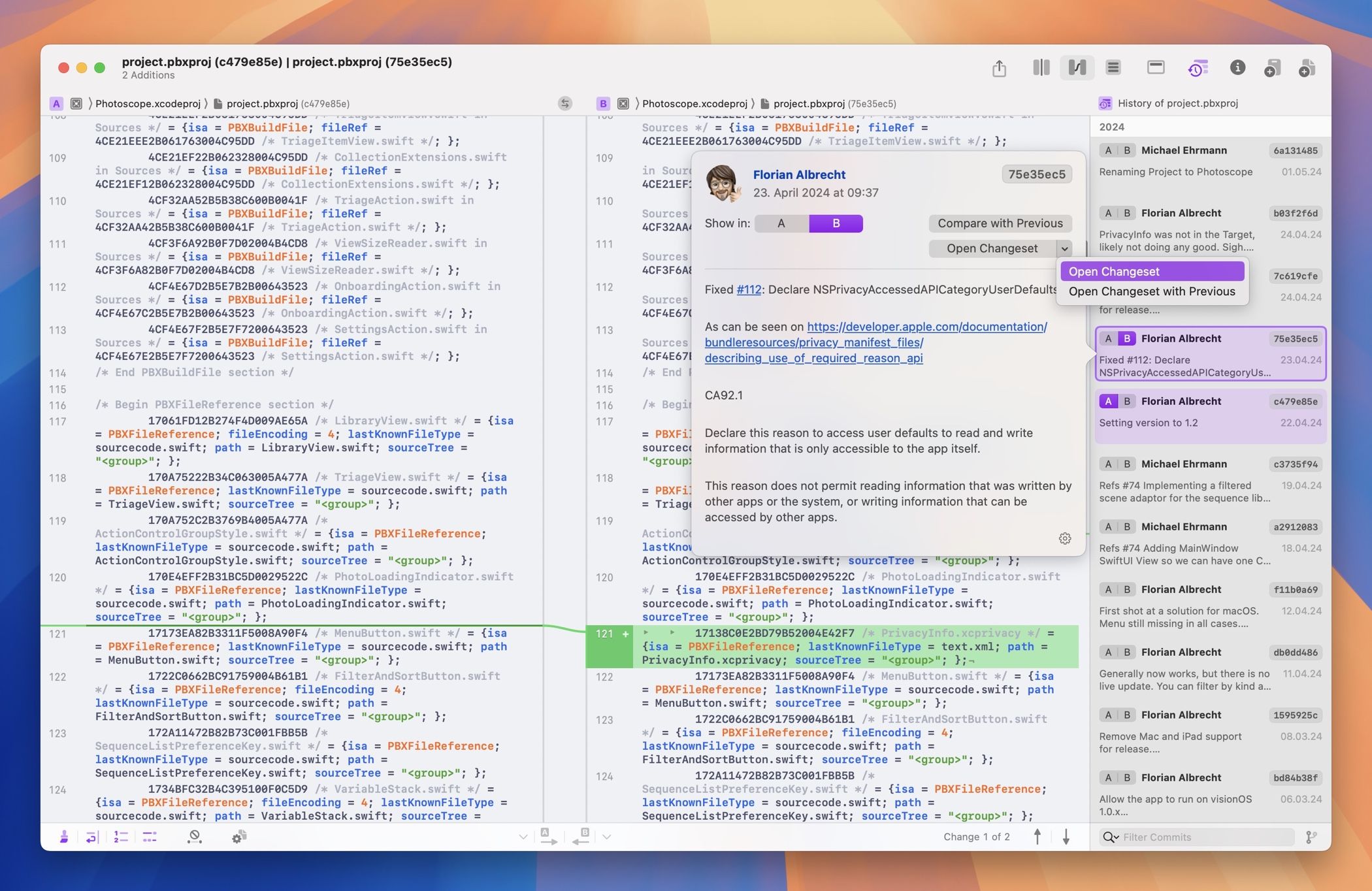Click the Open Changeset button
Image resolution: width=1372 pixels, height=891 pixels.
pos(992,248)
